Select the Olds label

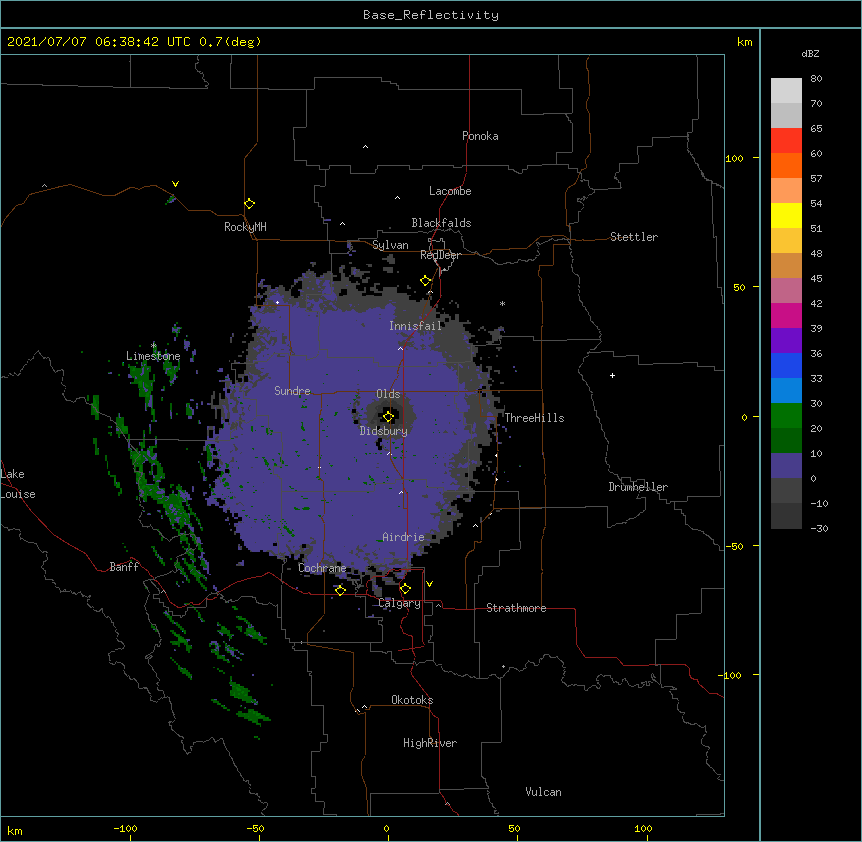(x=388, y=394)
